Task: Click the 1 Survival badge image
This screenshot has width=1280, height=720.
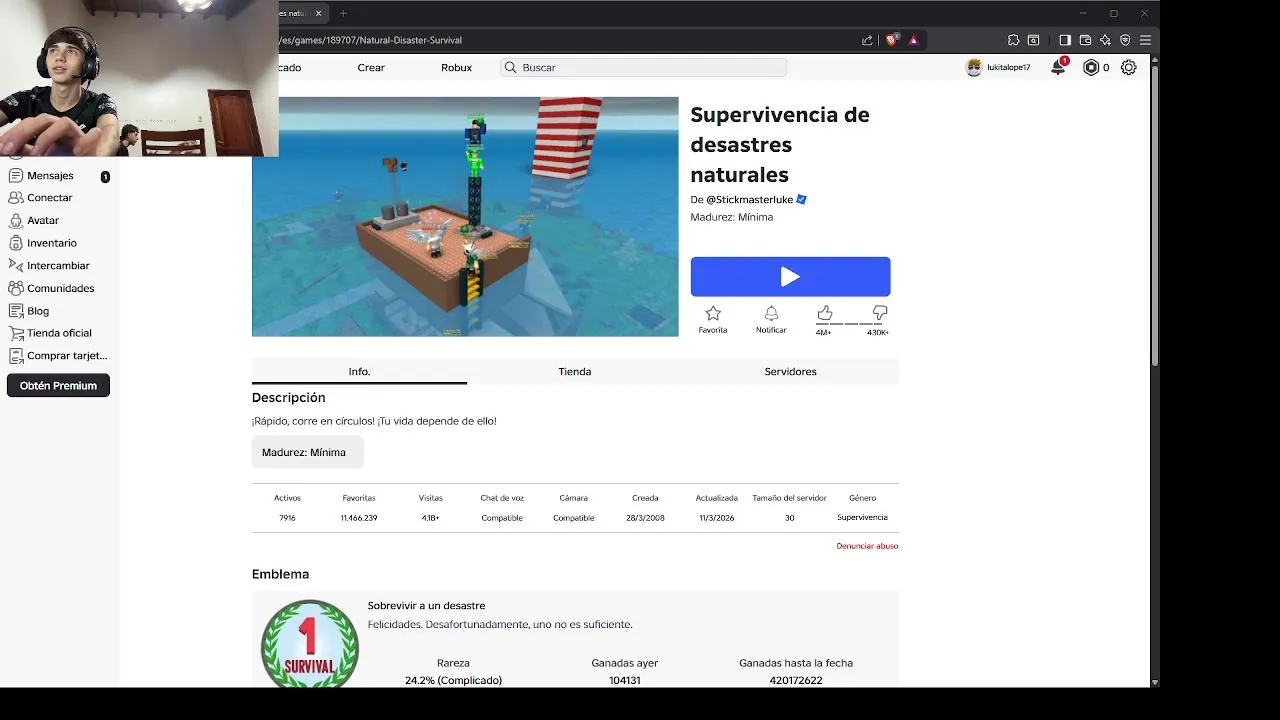Action: click(x=310, y=644)
